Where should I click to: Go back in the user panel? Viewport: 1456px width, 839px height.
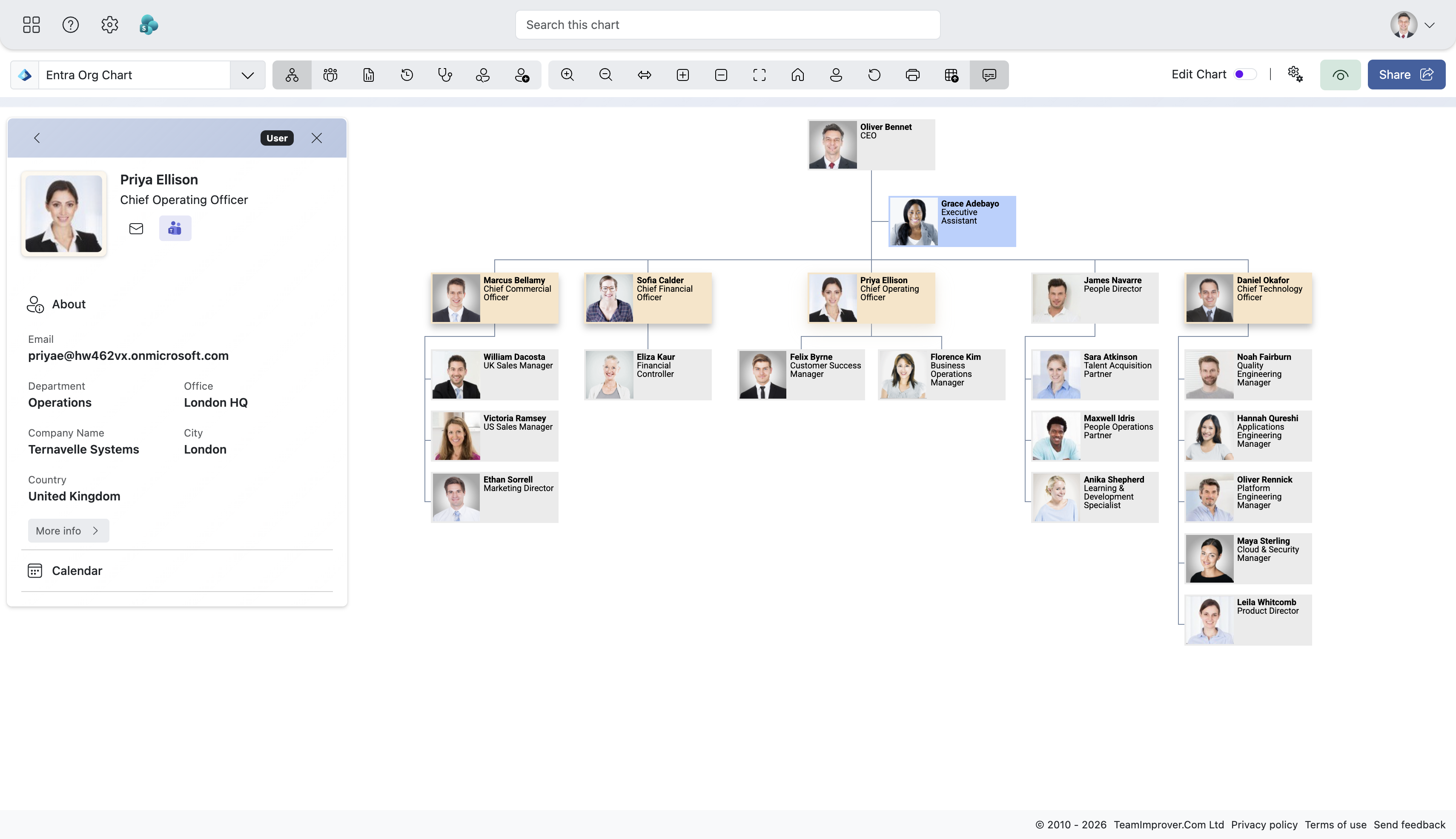(37, 138)
